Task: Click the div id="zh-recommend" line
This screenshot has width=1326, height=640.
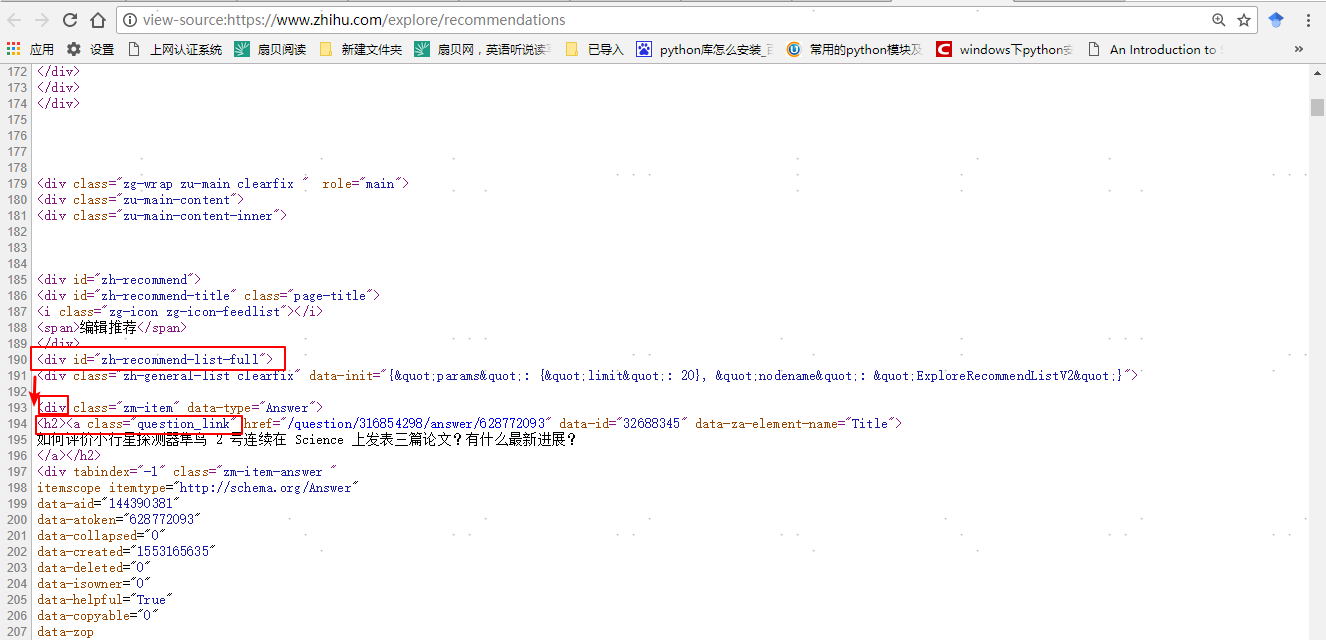Action: (x=119, y=280)
